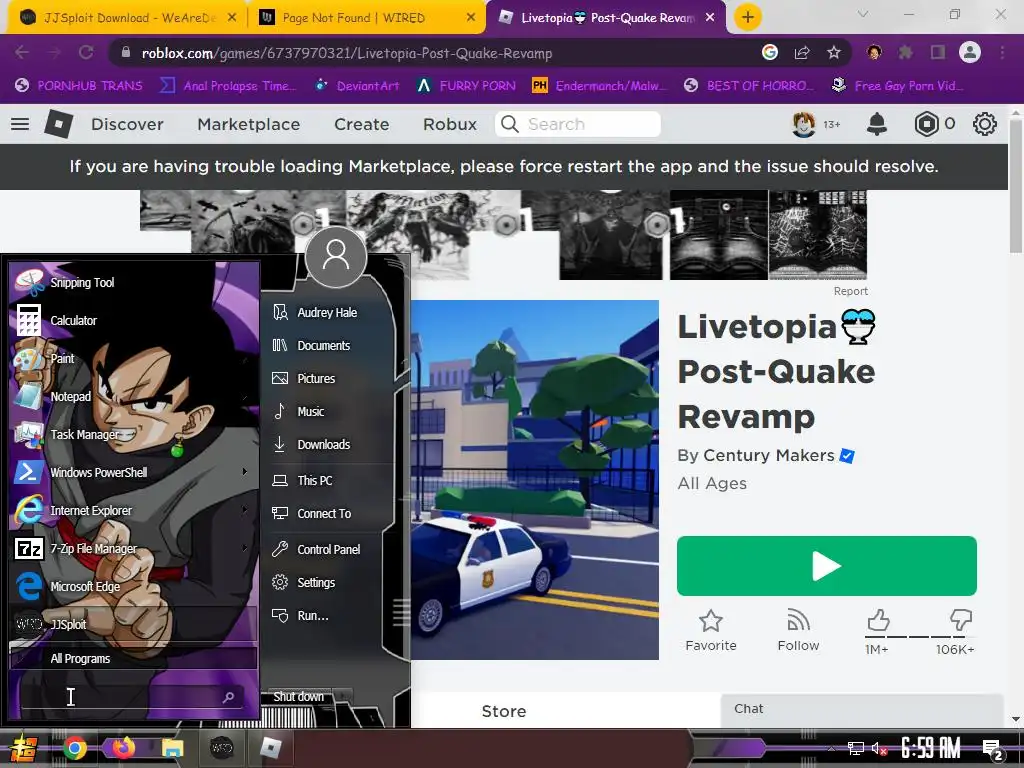The height and width of the screenshot is (768, 1024).
Task: Open Notepad from the Start menu
Action: point(134,396)
